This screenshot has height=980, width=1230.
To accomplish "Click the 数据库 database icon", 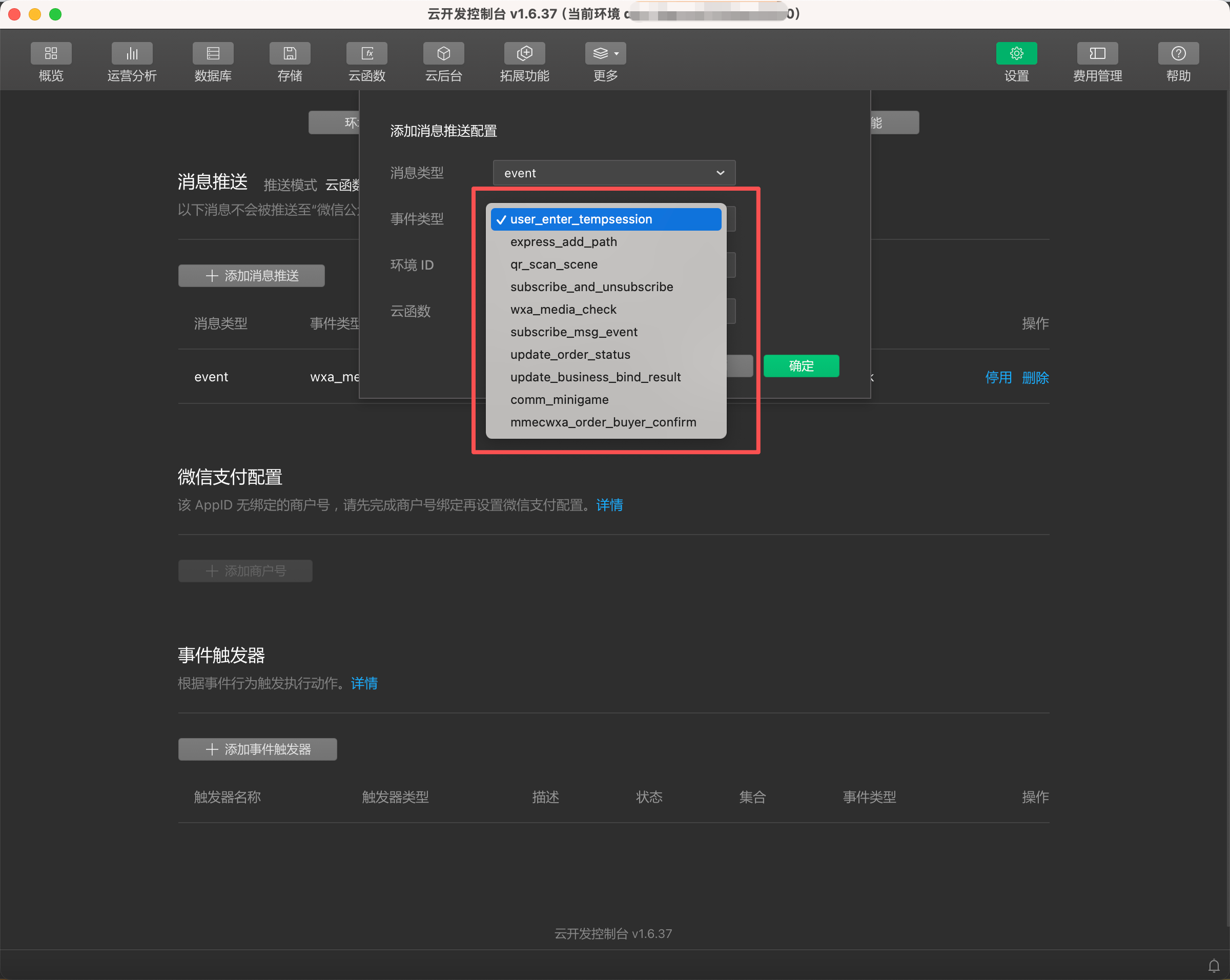I will coord(213,54).
